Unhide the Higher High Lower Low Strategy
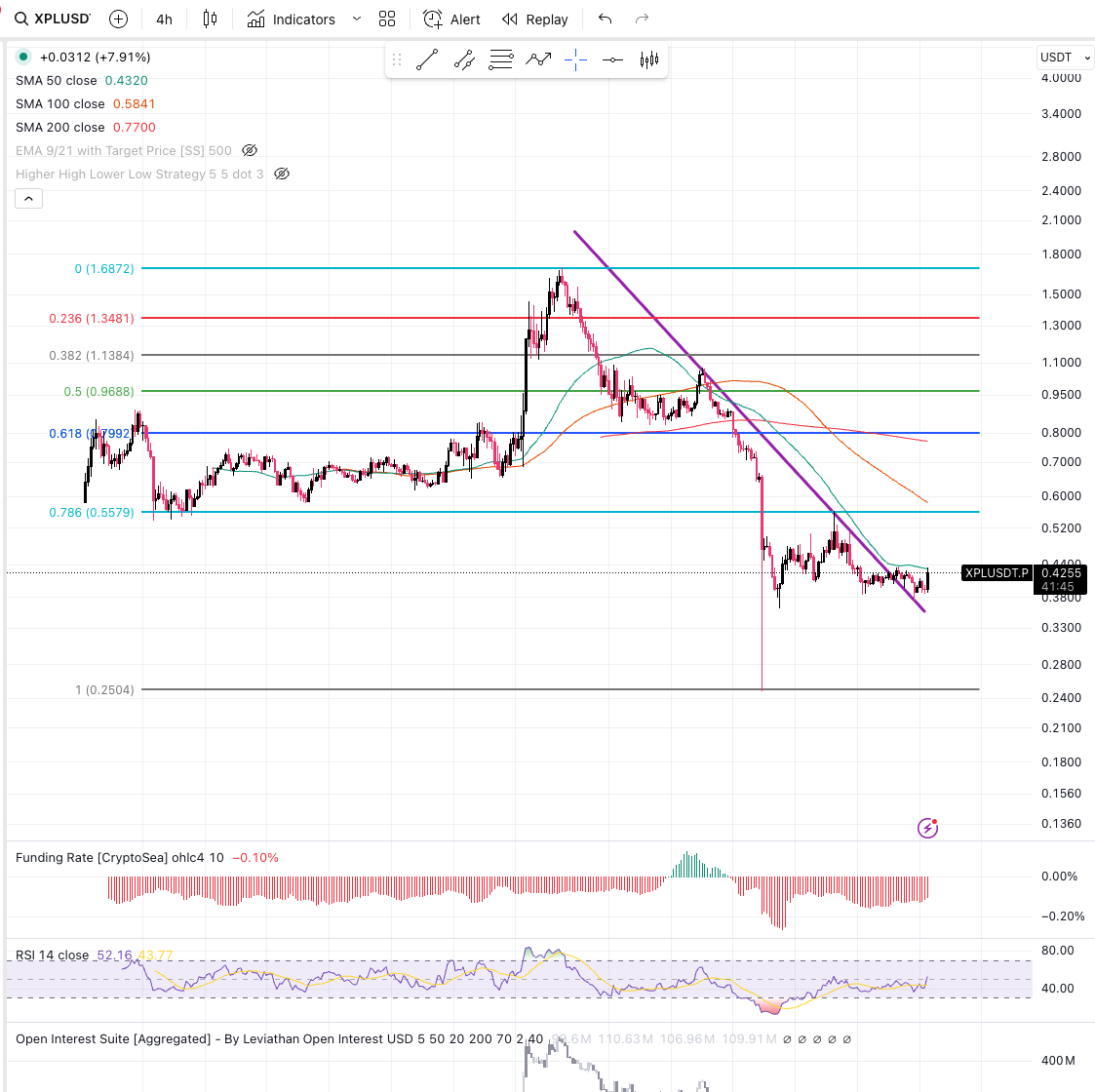Viewport: 1095px width, 1092px height. pos(282,174)
